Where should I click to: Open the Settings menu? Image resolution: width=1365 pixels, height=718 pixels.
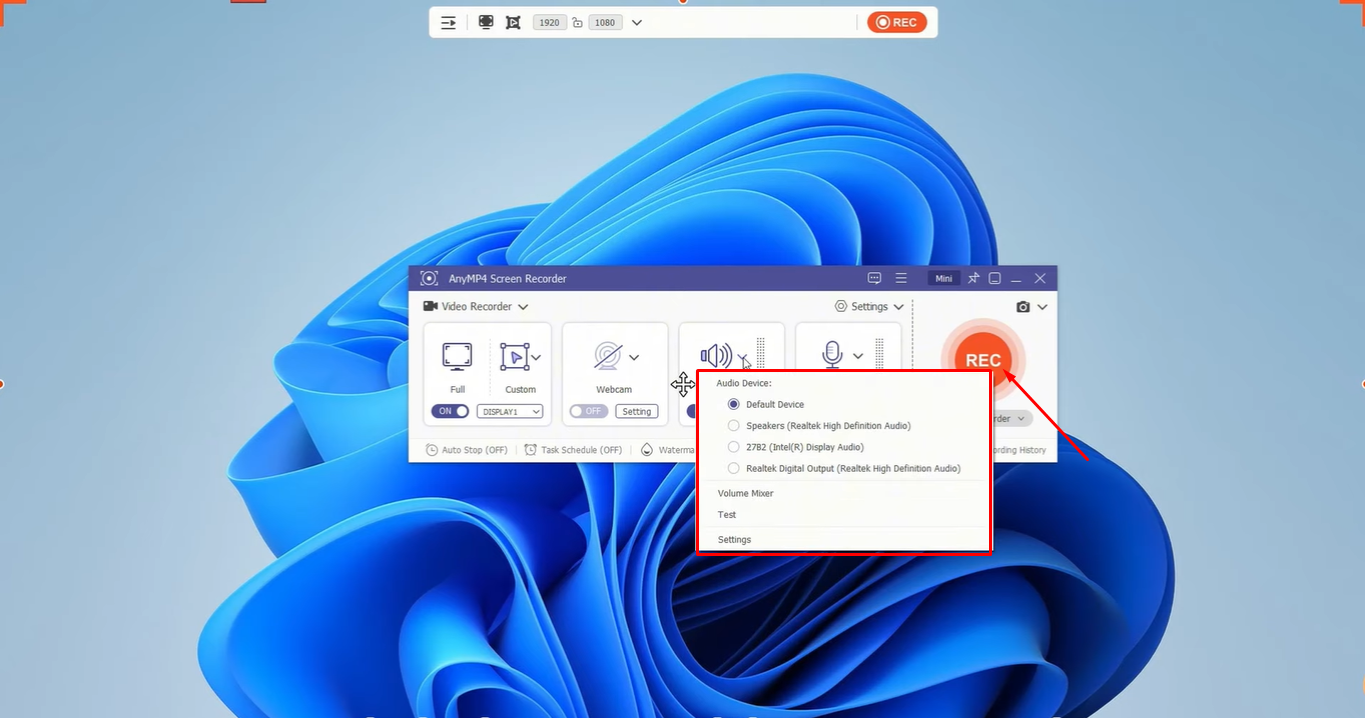866,306
